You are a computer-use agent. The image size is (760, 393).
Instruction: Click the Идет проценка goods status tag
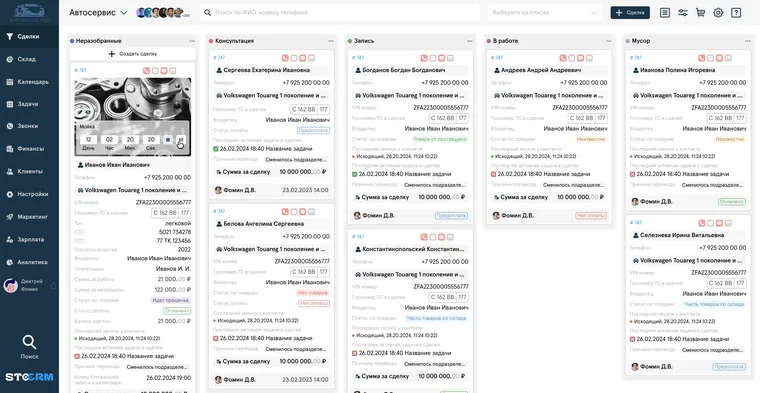(x=171, y=300)
